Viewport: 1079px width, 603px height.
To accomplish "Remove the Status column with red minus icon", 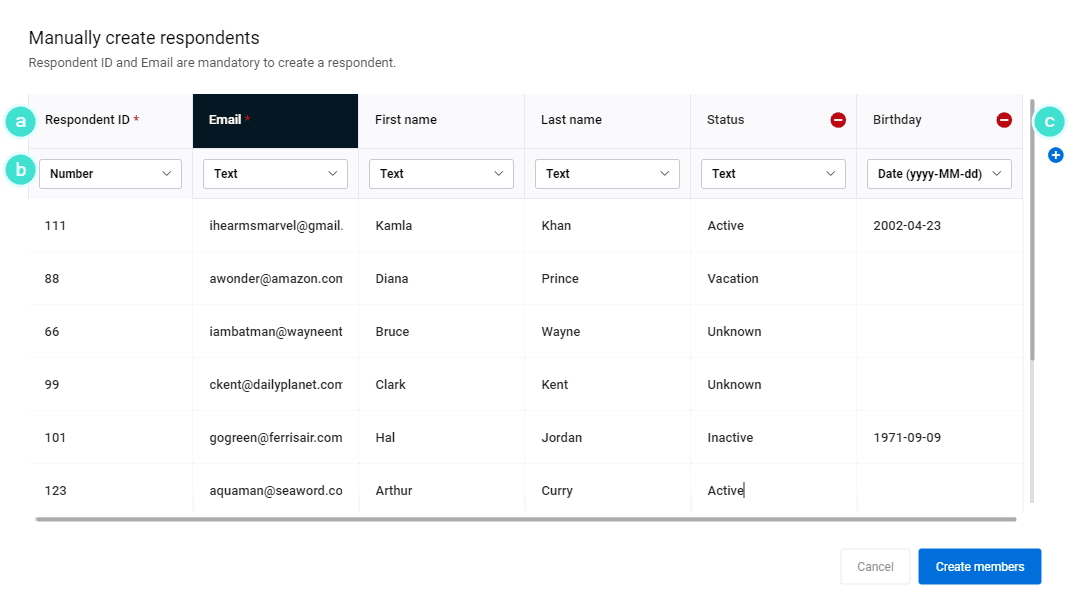I will 837,120.
